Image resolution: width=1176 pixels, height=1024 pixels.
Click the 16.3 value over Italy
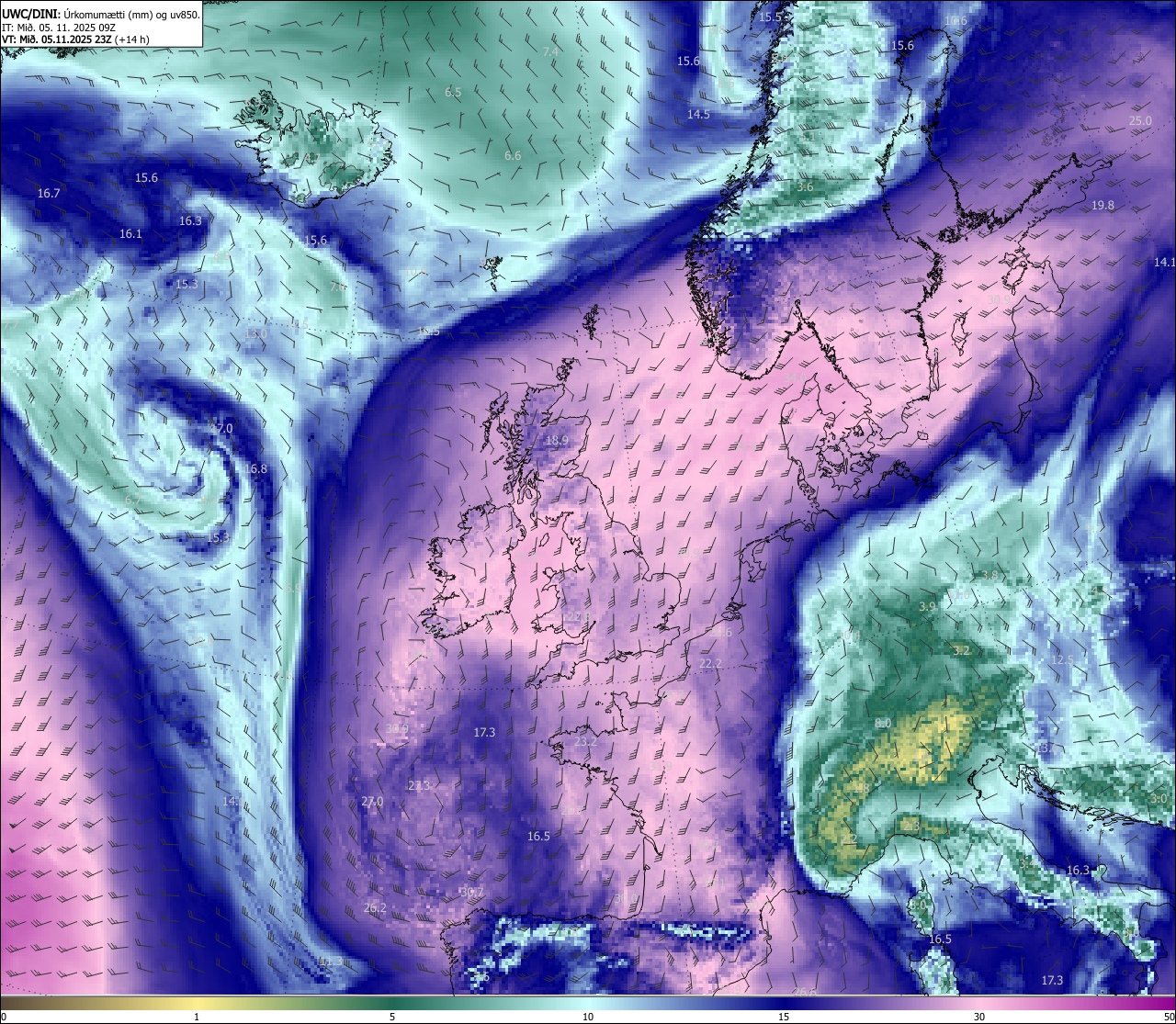1078,870
